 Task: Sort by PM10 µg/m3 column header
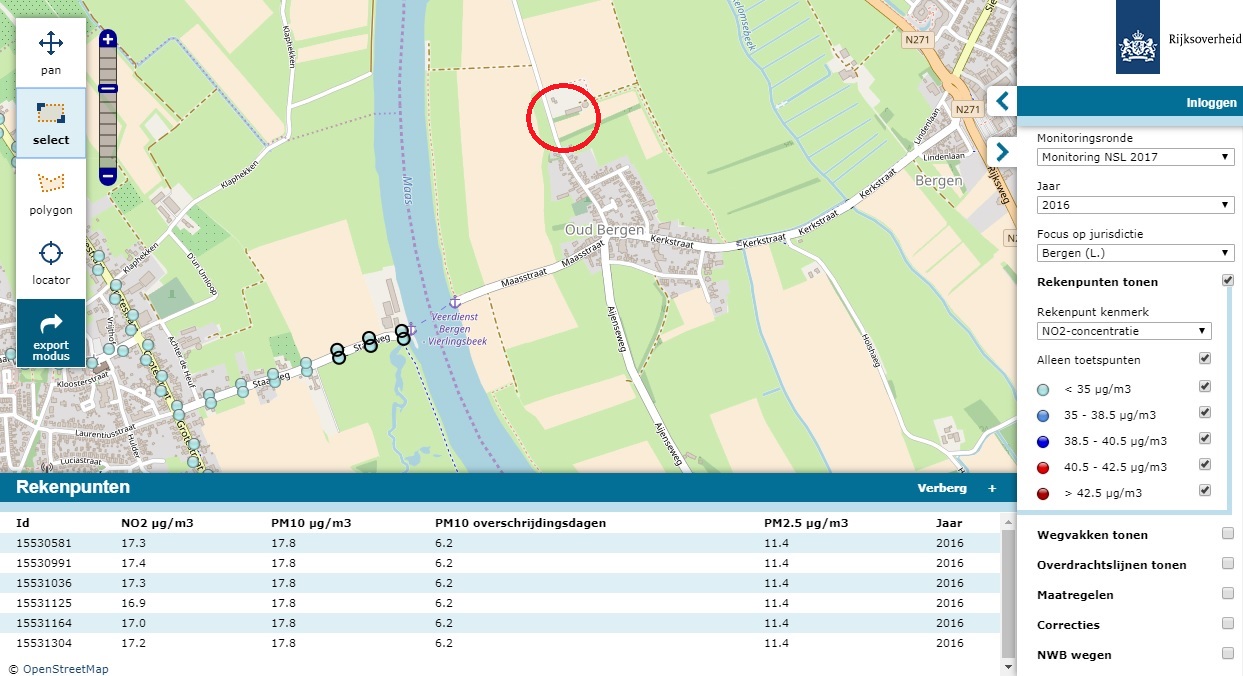311,523
